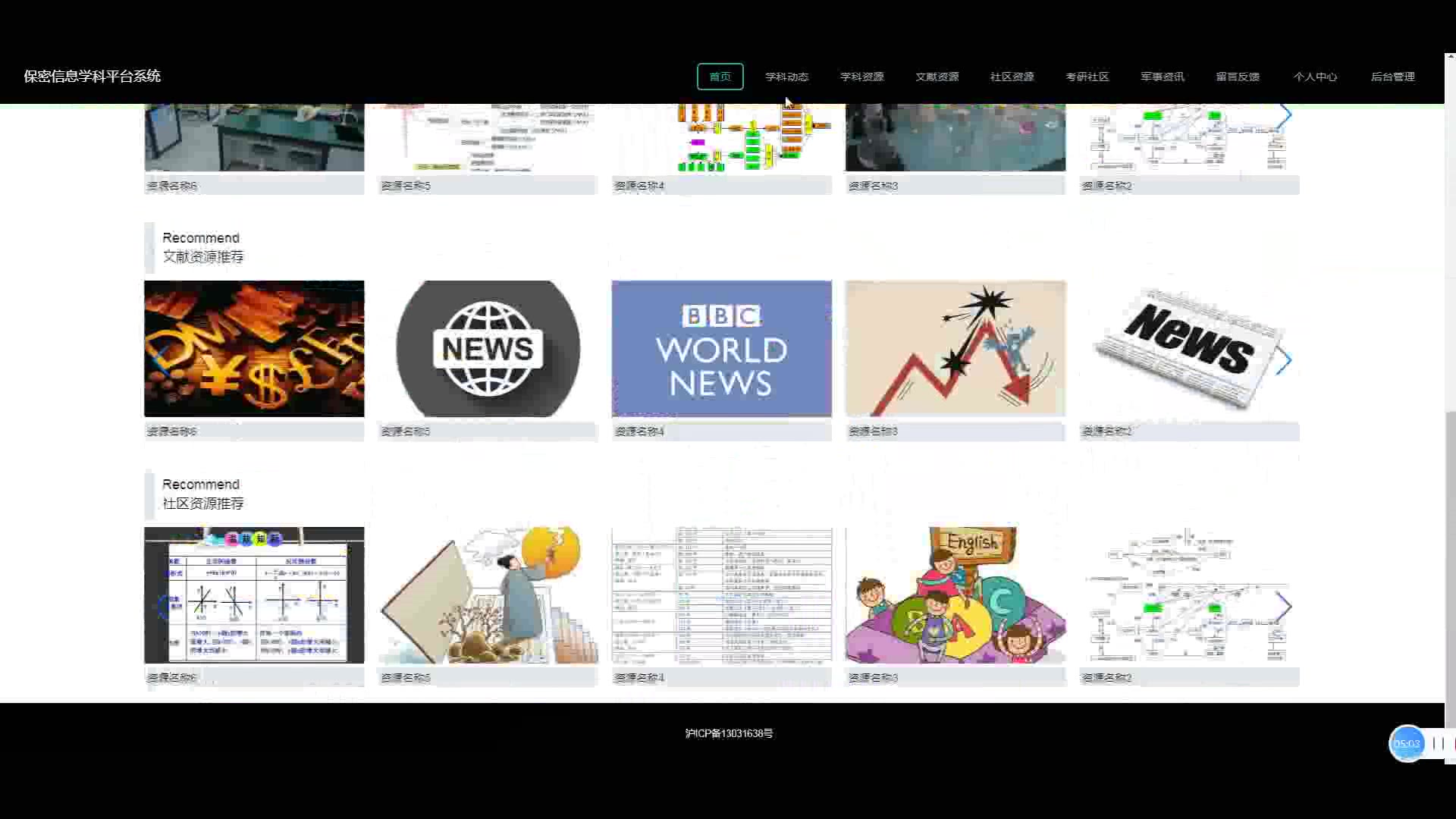Click next arrow in top resources carousel
Image resolution: width=1456 pixels, height=819 pixels.
pos(1283,115)
